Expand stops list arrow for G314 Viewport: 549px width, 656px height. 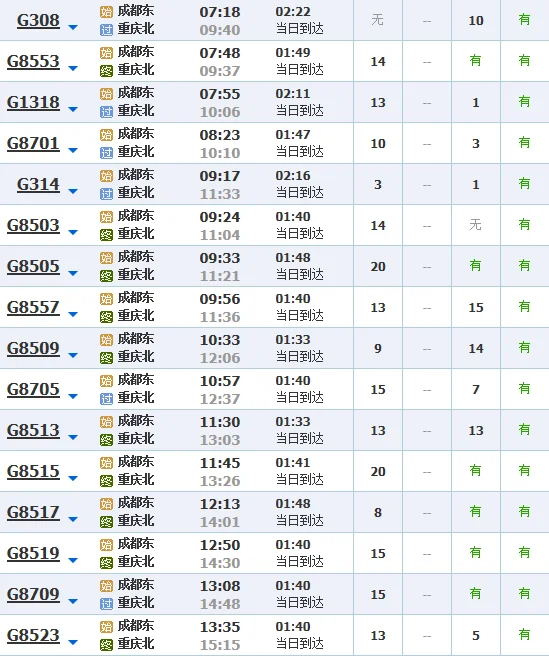[73, 192]
